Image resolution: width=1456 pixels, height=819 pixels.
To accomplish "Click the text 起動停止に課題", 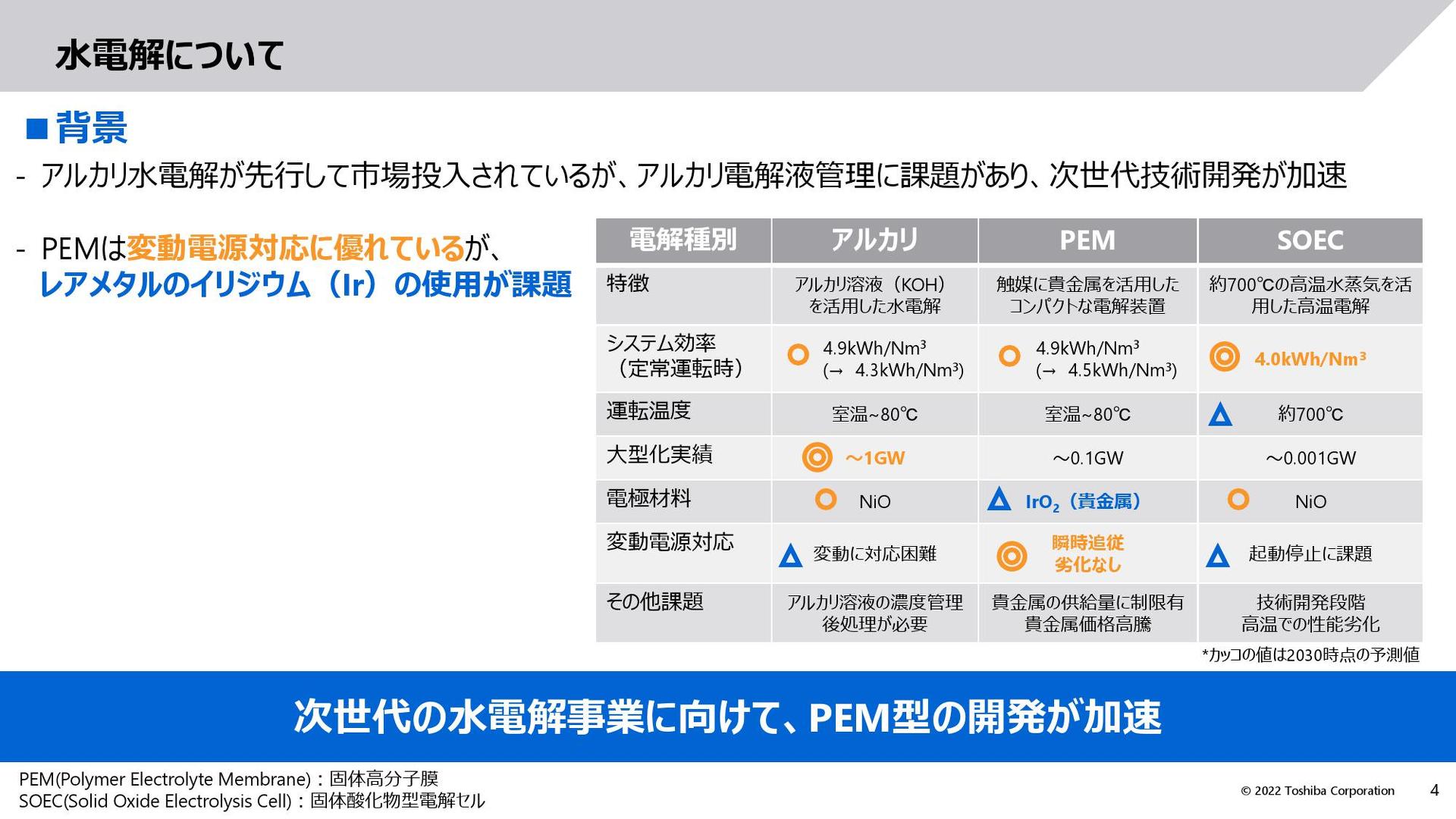I will 1310,554.
